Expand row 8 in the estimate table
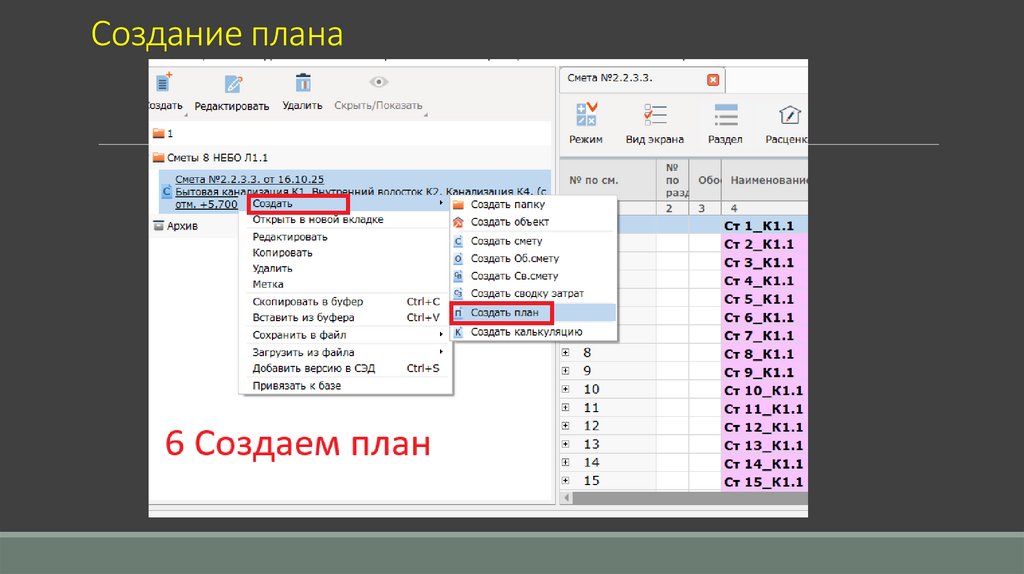The image size is (1024, 574). tap(566, 353)
